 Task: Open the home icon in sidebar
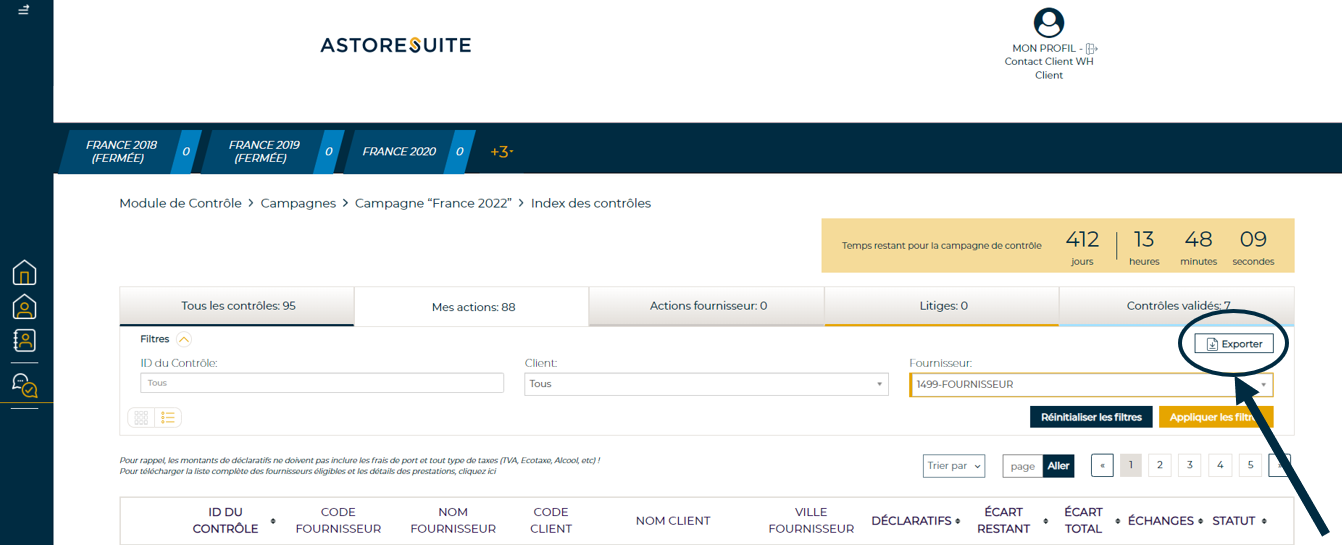tap(24, 272)
